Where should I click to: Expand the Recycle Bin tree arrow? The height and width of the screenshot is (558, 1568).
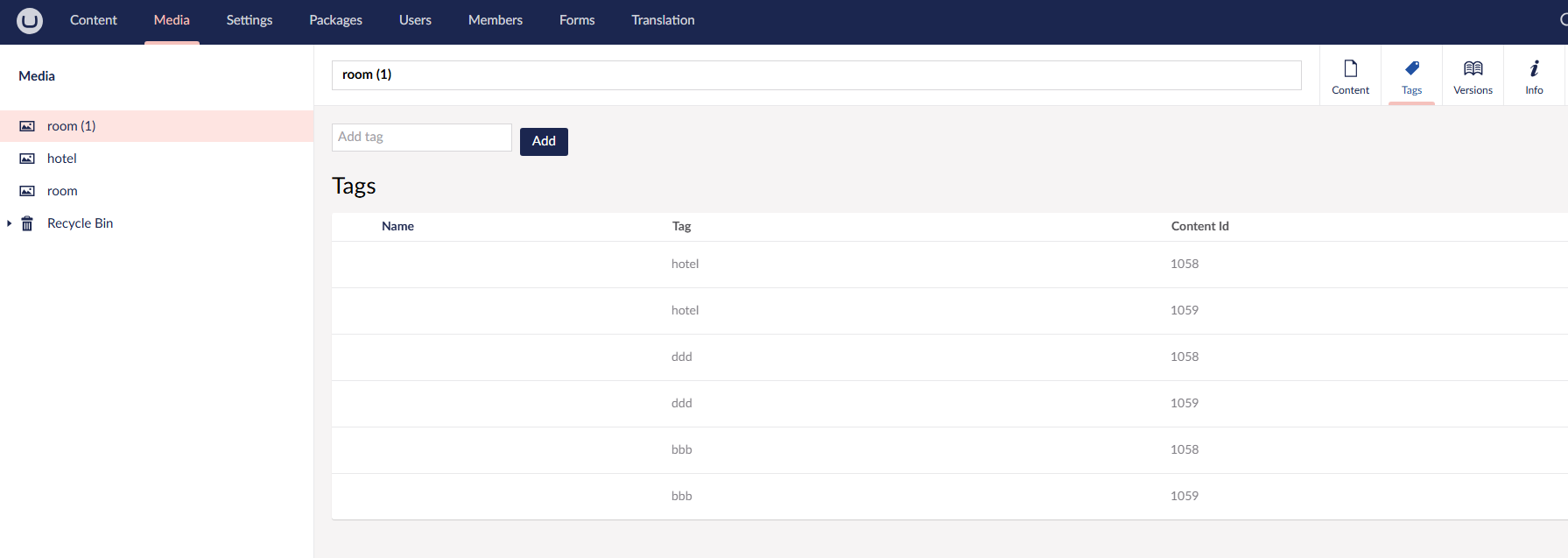pyautogui.click(x=9, y=223)
